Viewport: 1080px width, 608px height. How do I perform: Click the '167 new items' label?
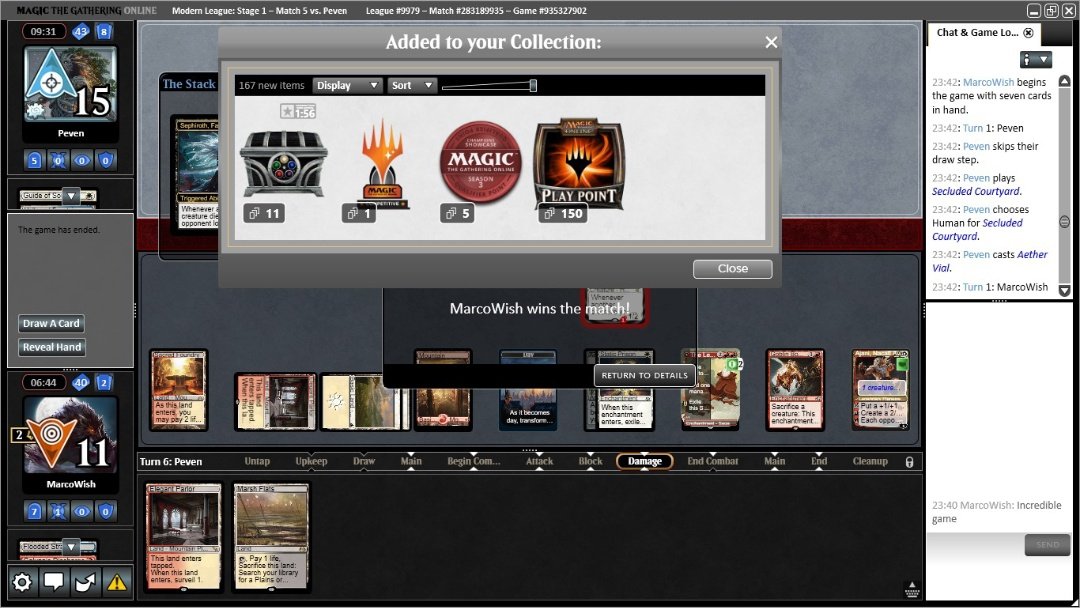[x=271, y=85]
